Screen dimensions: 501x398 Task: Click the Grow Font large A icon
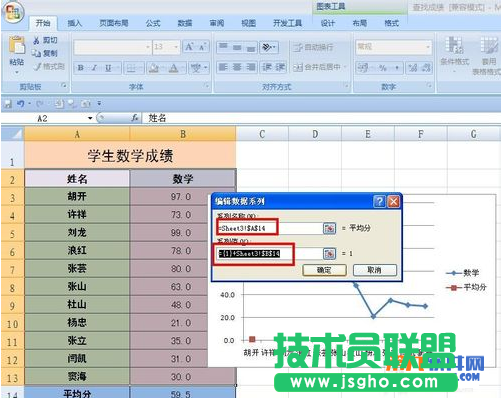pos(189,47)
